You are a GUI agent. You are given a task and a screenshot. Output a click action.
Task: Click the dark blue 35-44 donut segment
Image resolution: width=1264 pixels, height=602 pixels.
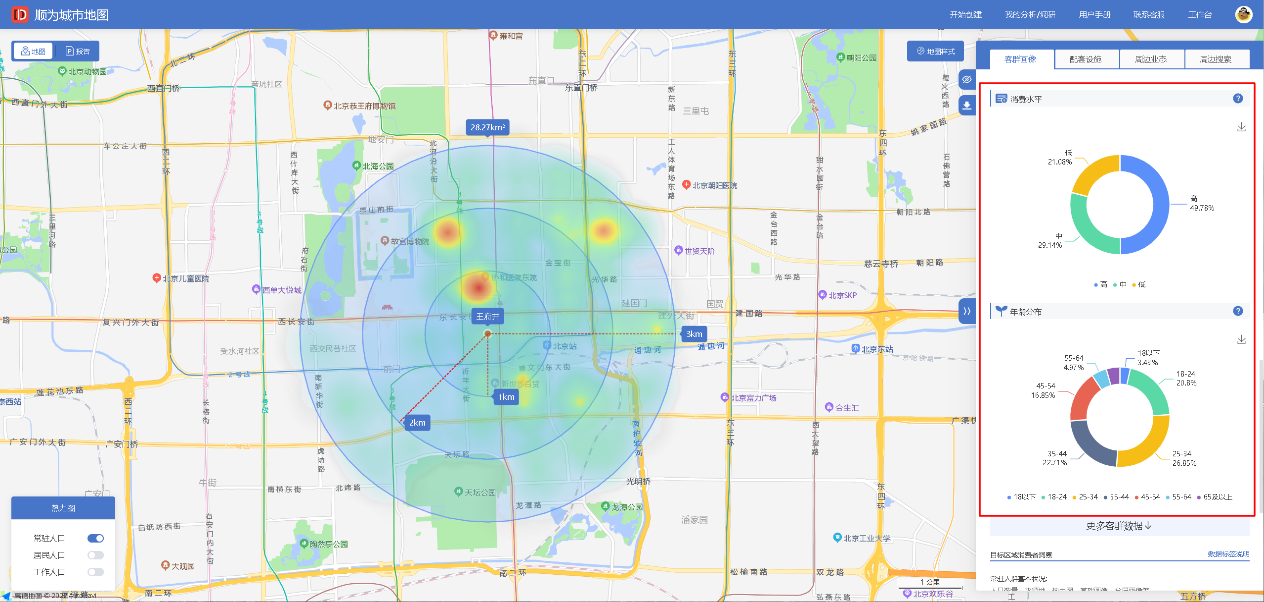point(1091,444)
